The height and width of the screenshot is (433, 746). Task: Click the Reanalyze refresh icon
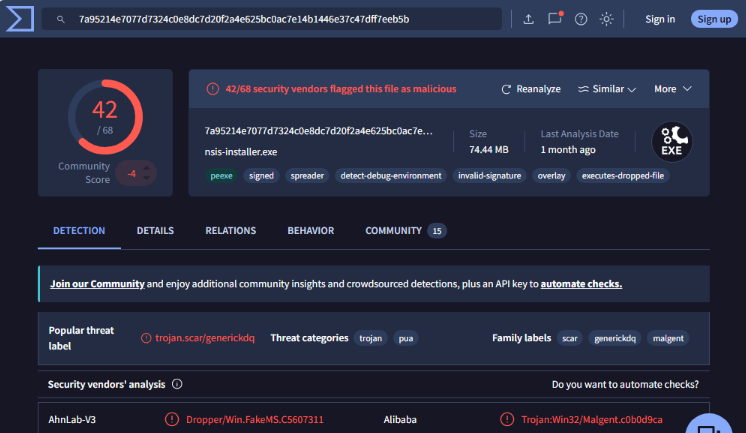[x=506, y=89]
